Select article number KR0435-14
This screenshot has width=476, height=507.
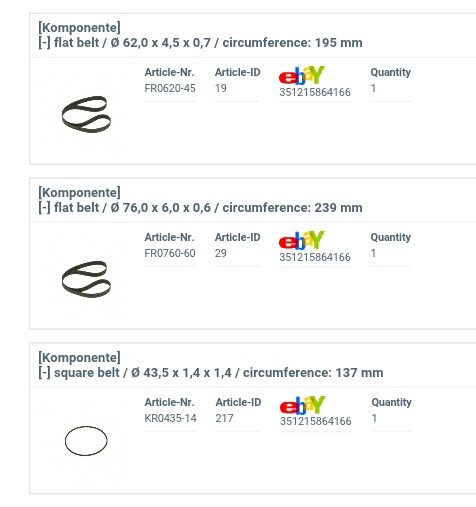click(171, 418)
